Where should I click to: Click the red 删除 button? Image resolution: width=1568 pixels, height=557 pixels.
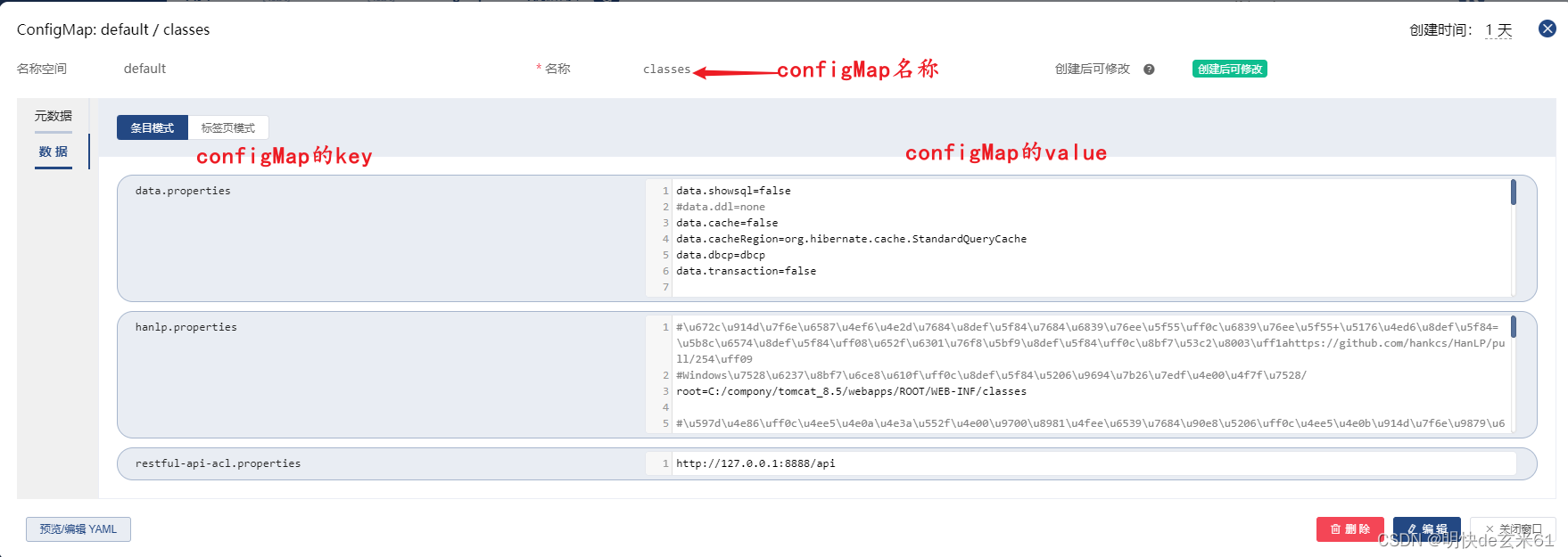point(1350,529)
